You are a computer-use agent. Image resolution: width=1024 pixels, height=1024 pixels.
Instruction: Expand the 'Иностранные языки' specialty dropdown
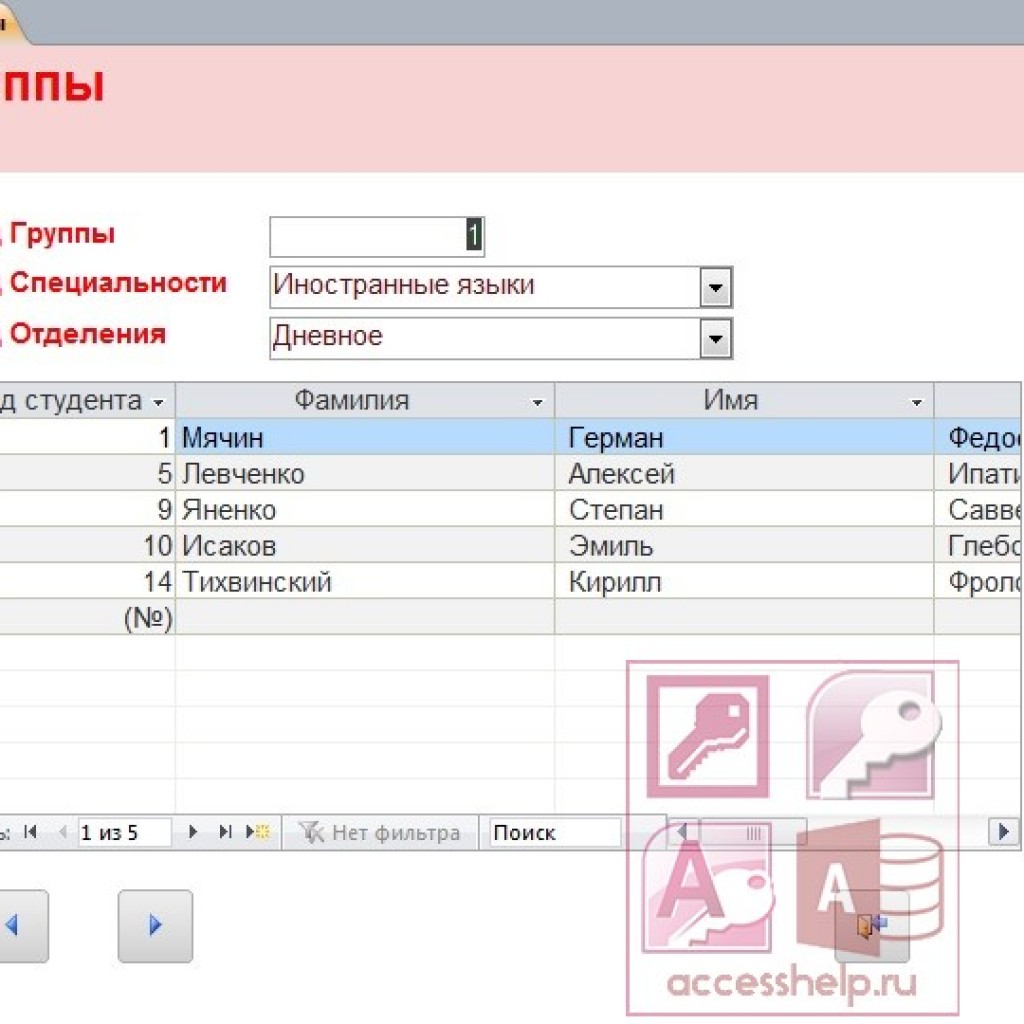pos(715,288)
